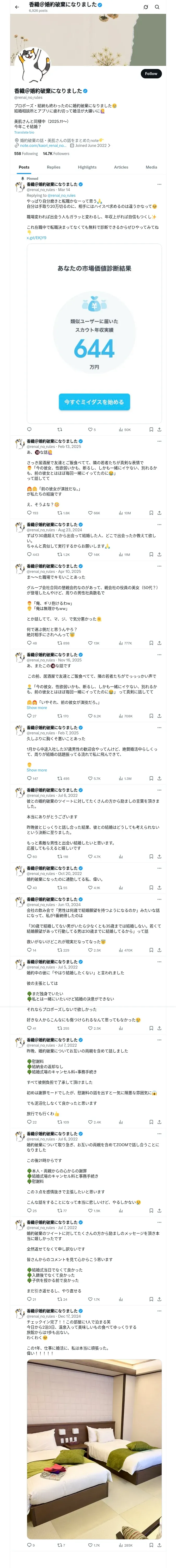176x1568 pixels.
Task: Open search with the magnifier icon
Action: 157,7
